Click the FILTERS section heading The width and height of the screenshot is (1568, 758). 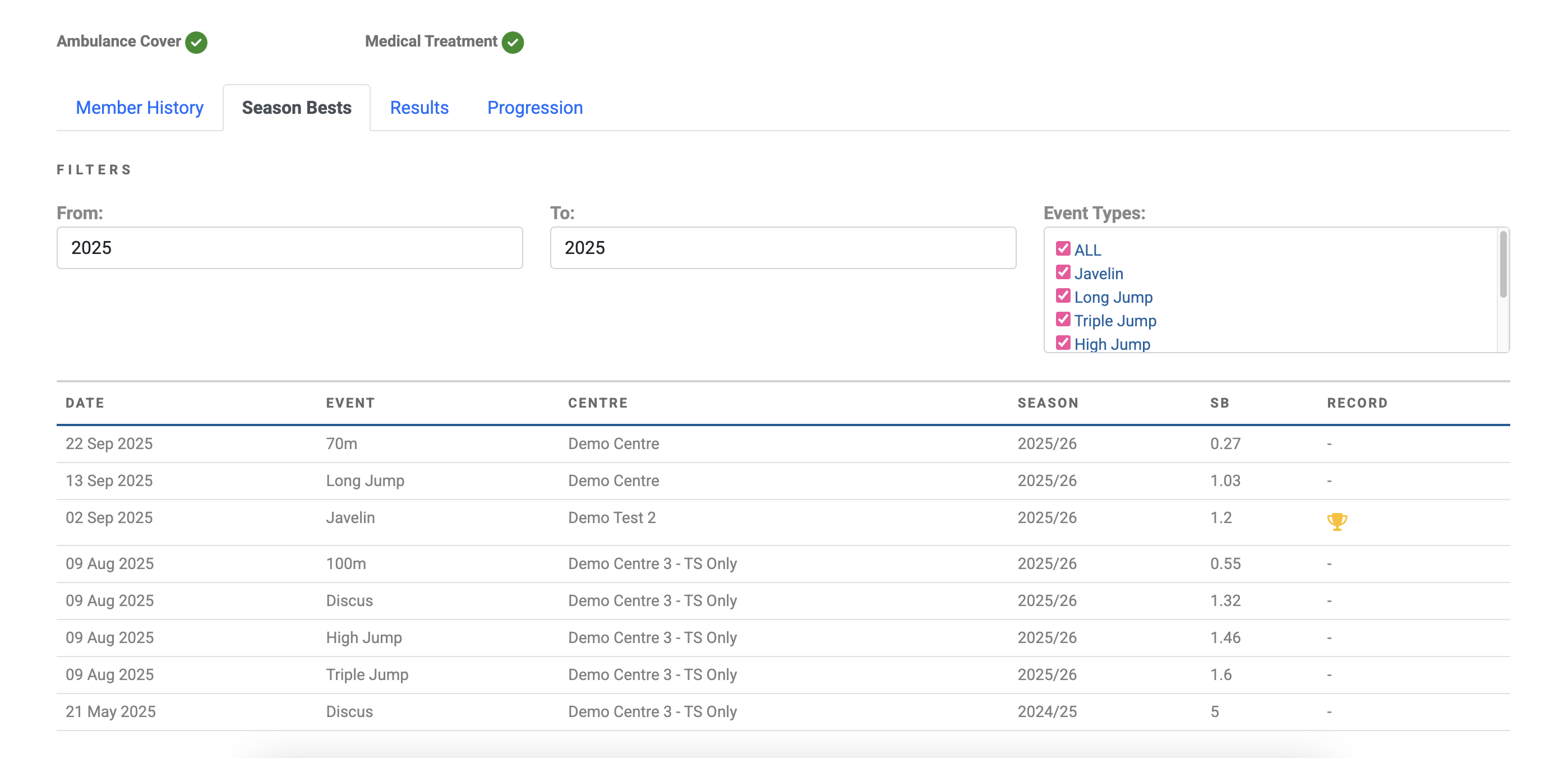(x=94, y=170)
